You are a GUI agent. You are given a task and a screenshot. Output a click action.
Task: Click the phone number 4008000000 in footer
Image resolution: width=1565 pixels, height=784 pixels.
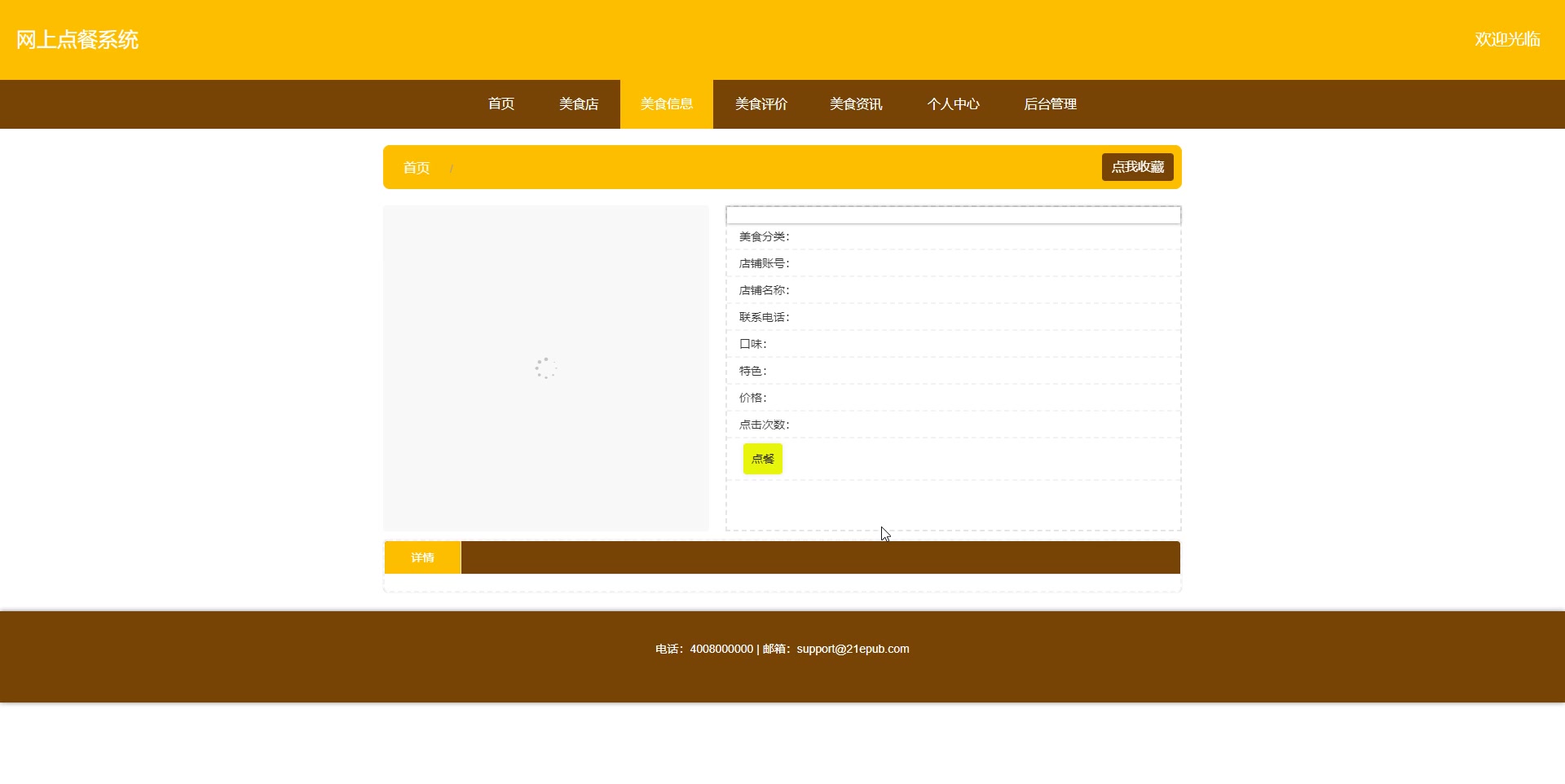(721, 650)
